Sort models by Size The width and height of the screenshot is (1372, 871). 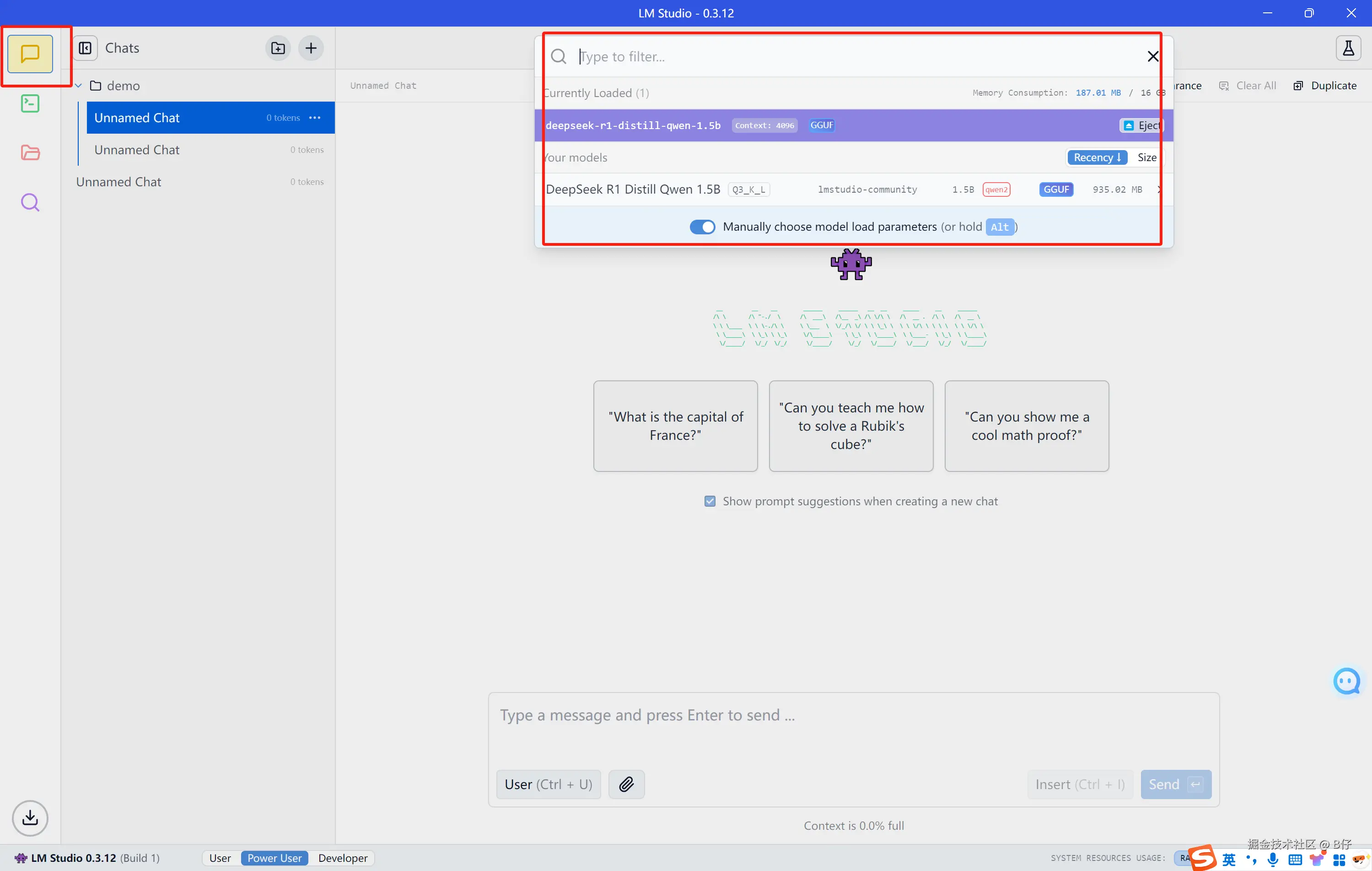point(1146,157)
